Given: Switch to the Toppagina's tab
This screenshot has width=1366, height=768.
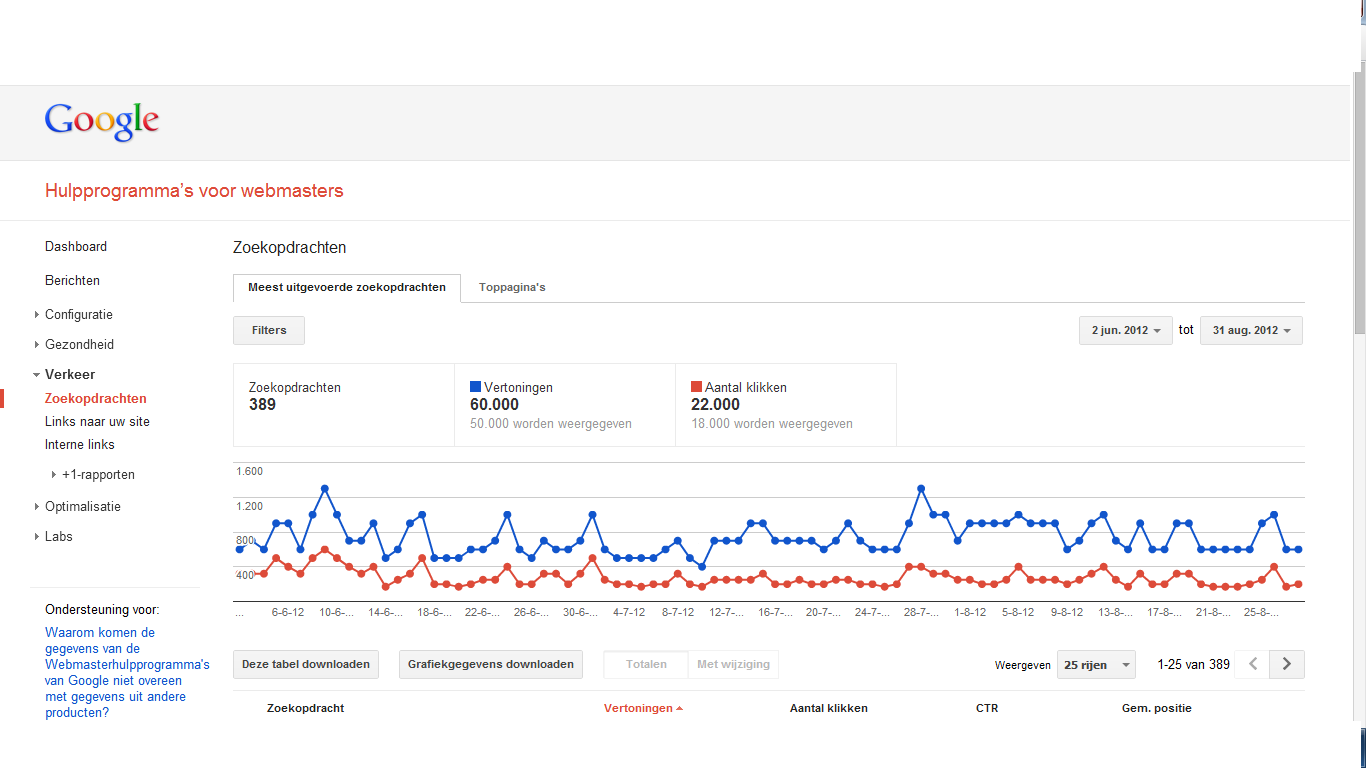Looking at the screenshot, I should tap(512, 287).
